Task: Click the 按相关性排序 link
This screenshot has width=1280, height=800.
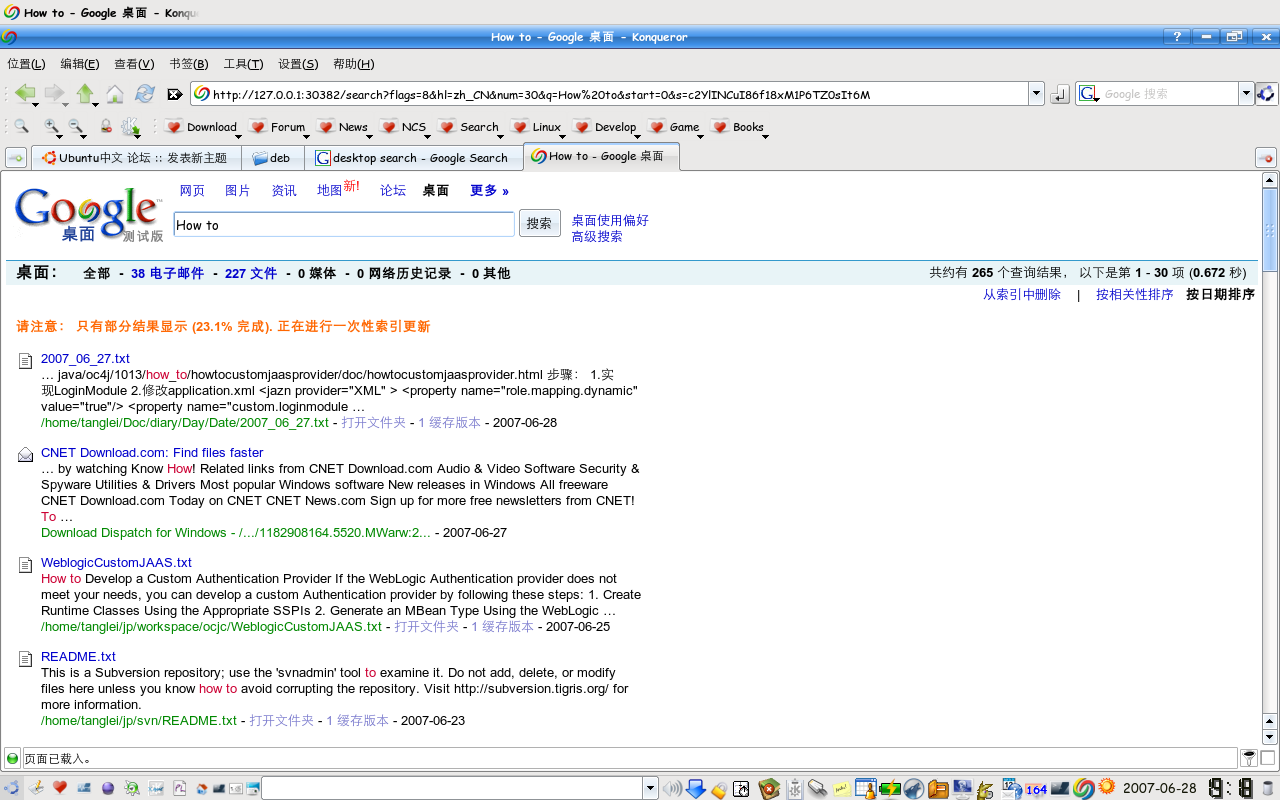Action: (x=1135, y=295)
